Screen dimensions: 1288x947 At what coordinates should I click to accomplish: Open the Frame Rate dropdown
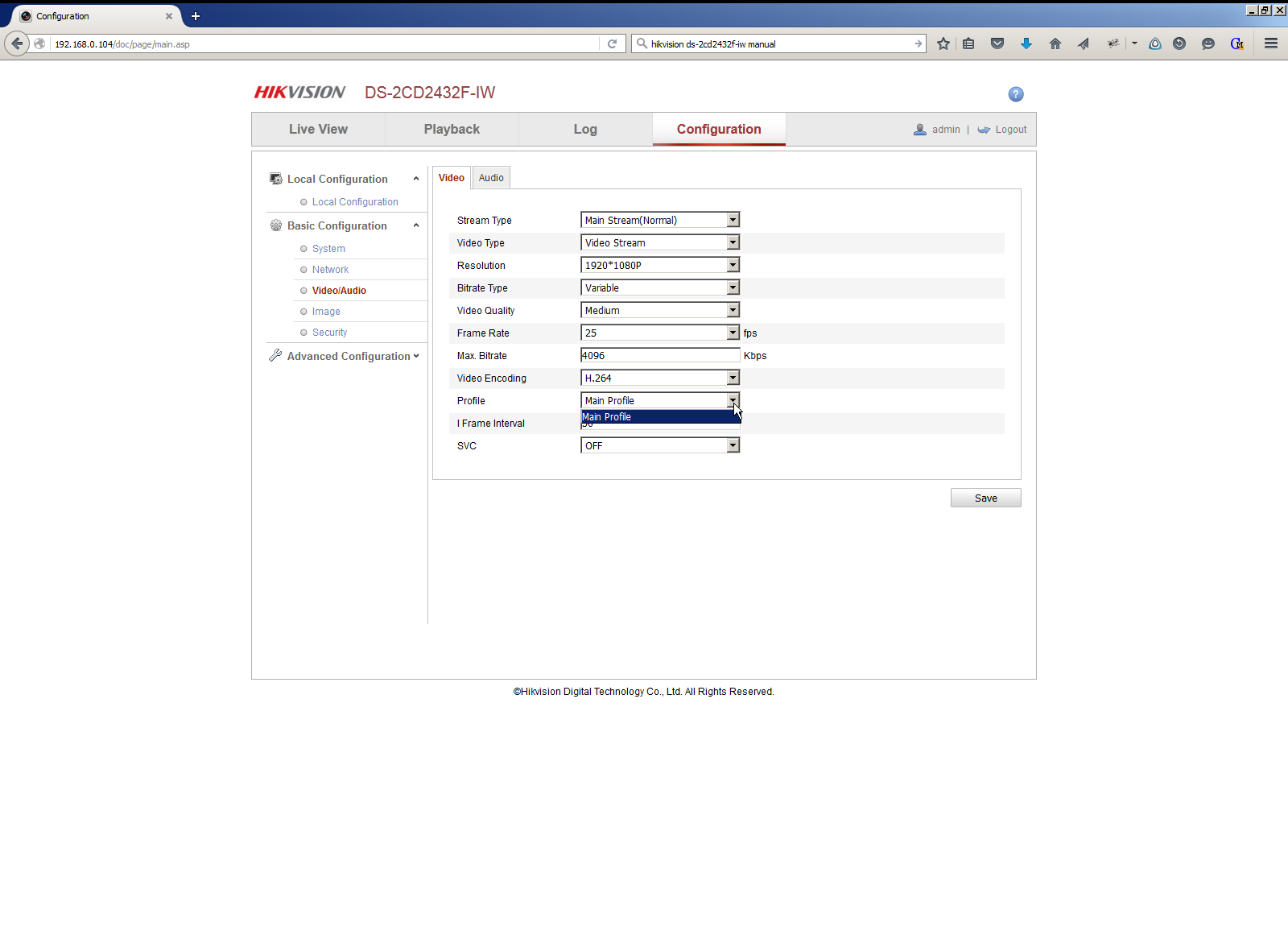coord(660,333)
